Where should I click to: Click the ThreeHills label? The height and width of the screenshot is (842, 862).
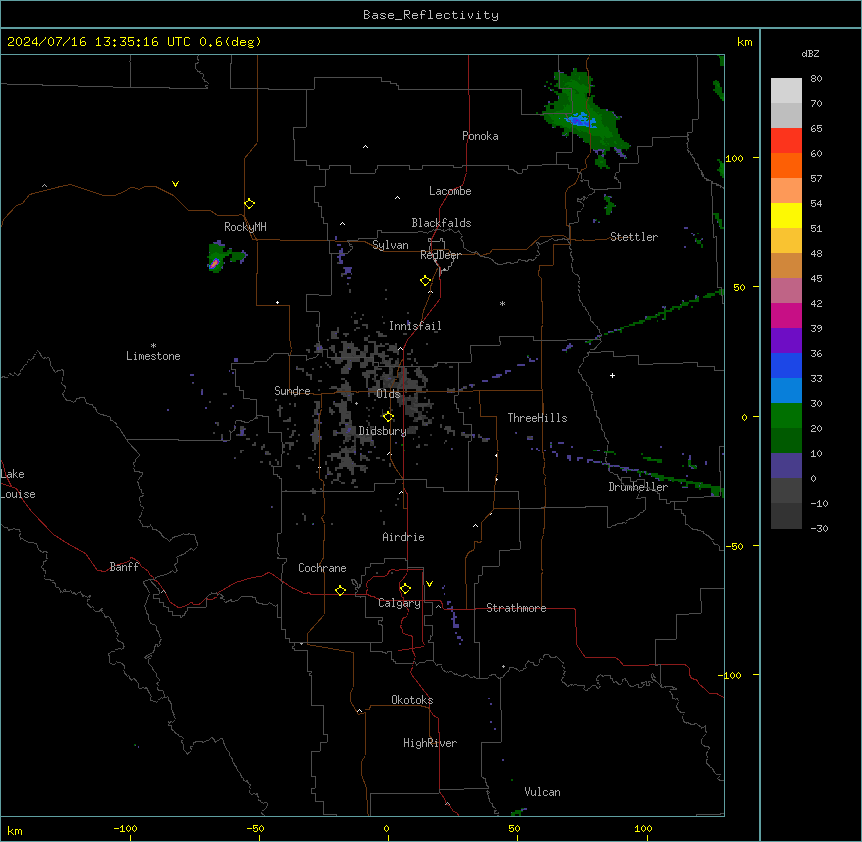pos(537,418)
